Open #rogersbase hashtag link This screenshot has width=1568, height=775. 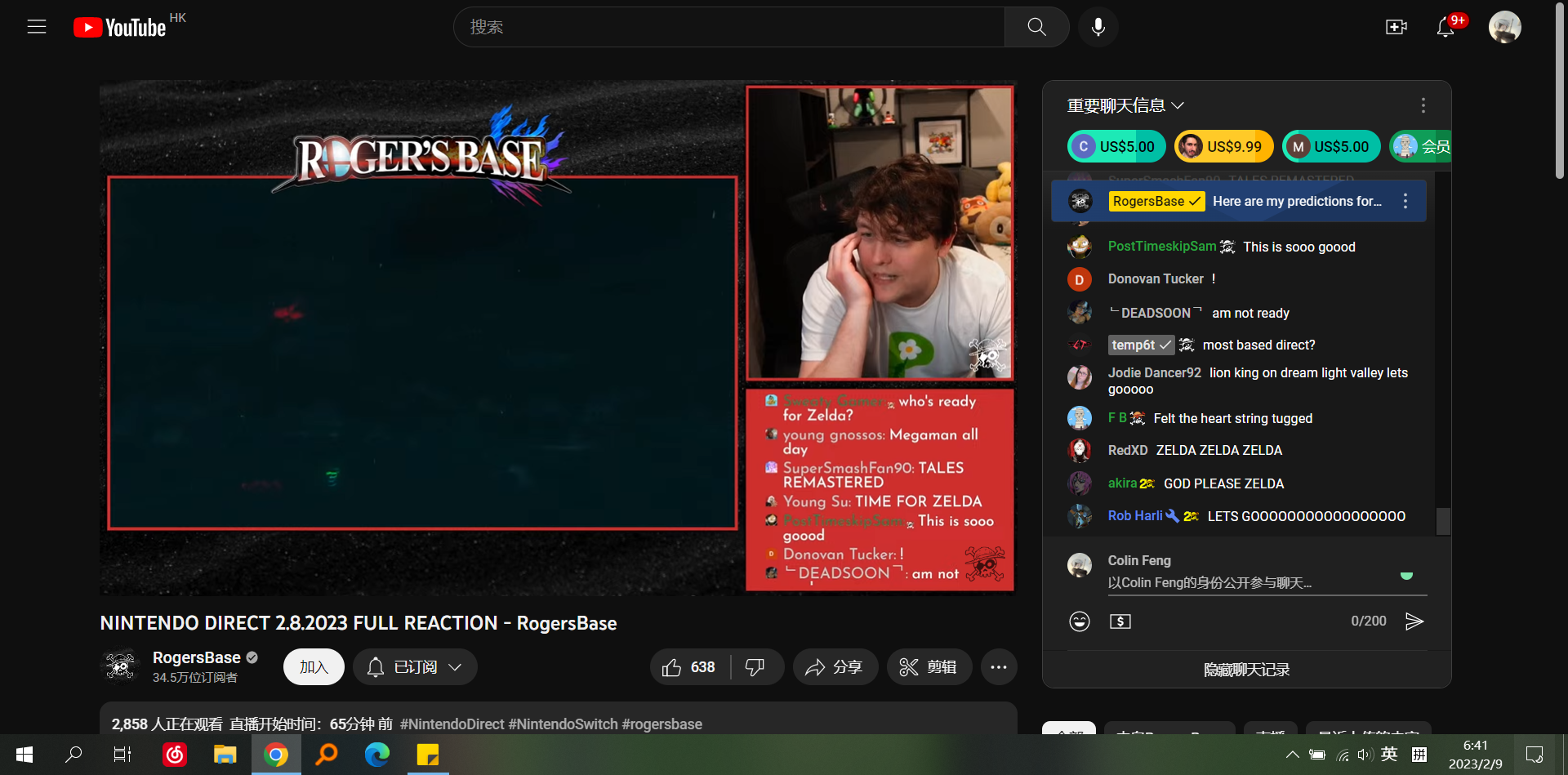[x=662, y=724]
